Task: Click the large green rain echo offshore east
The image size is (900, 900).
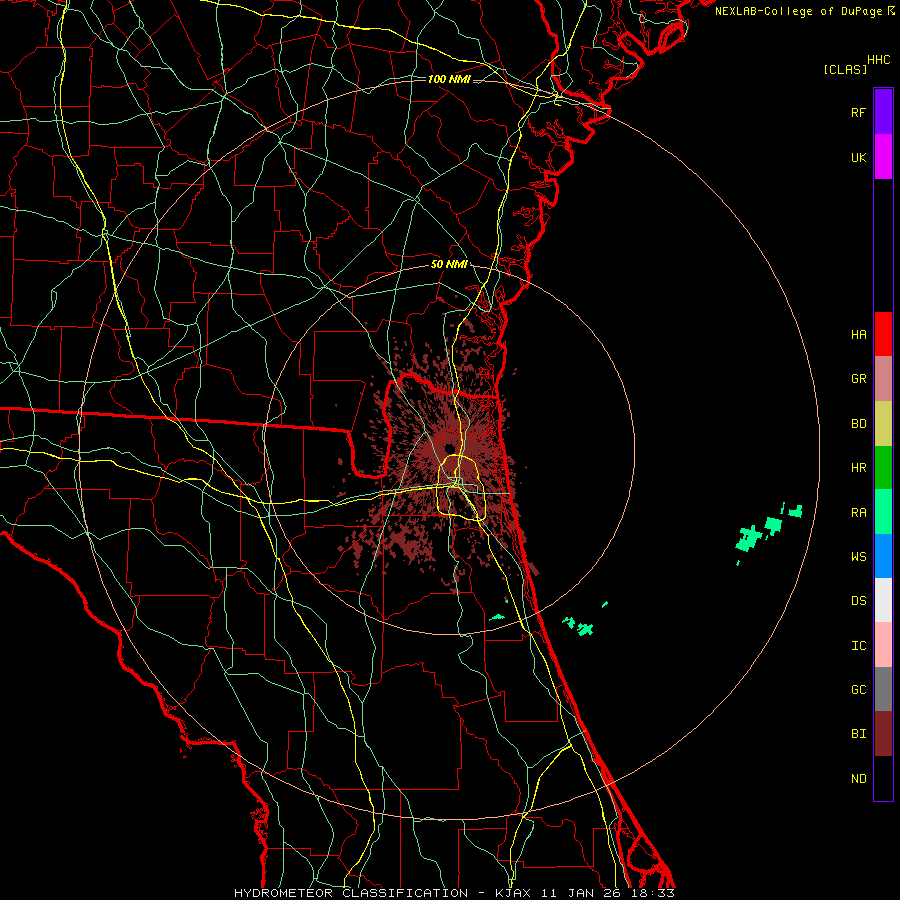Action: (749, 538)
